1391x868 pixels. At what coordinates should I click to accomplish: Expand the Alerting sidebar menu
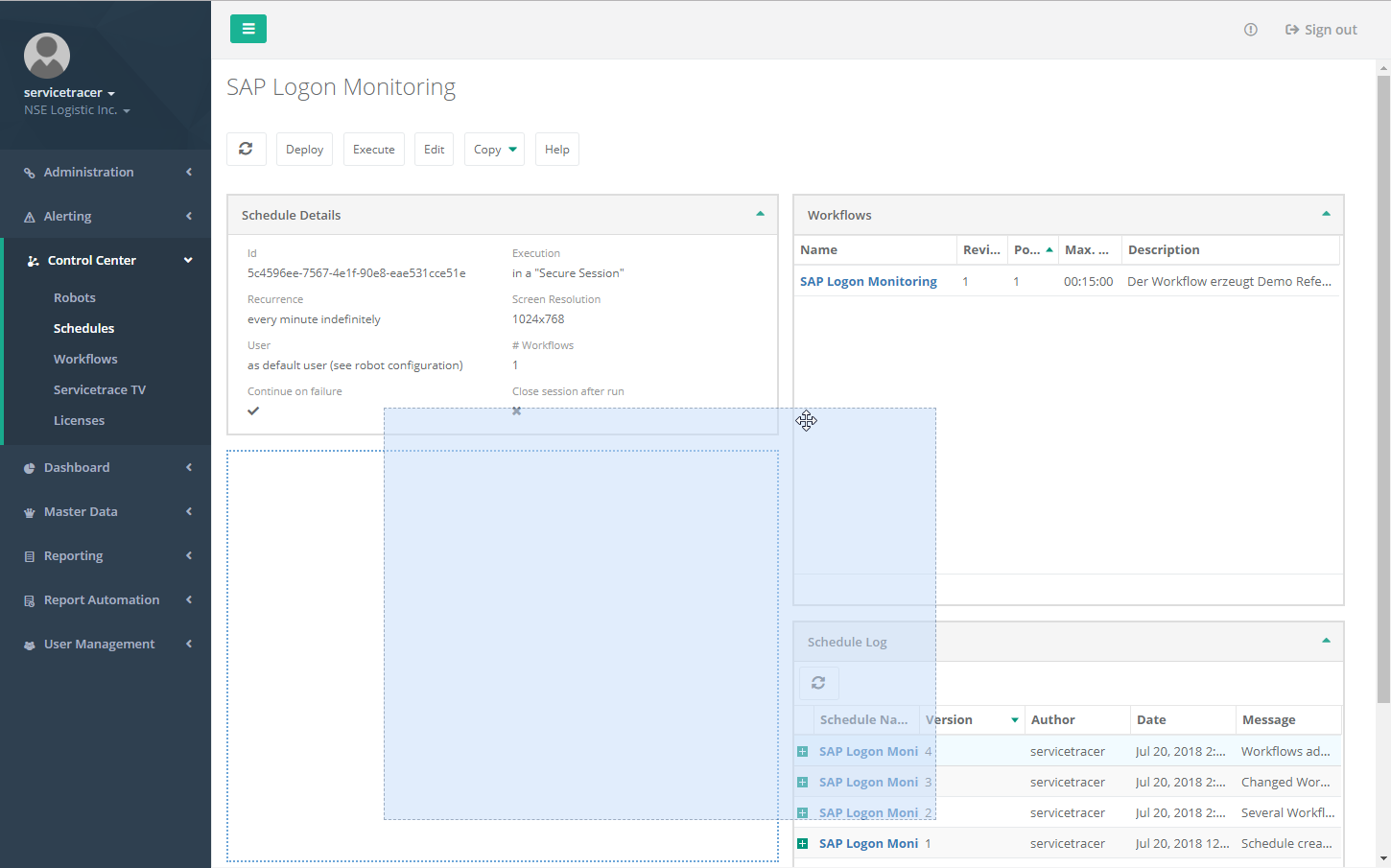106,216
